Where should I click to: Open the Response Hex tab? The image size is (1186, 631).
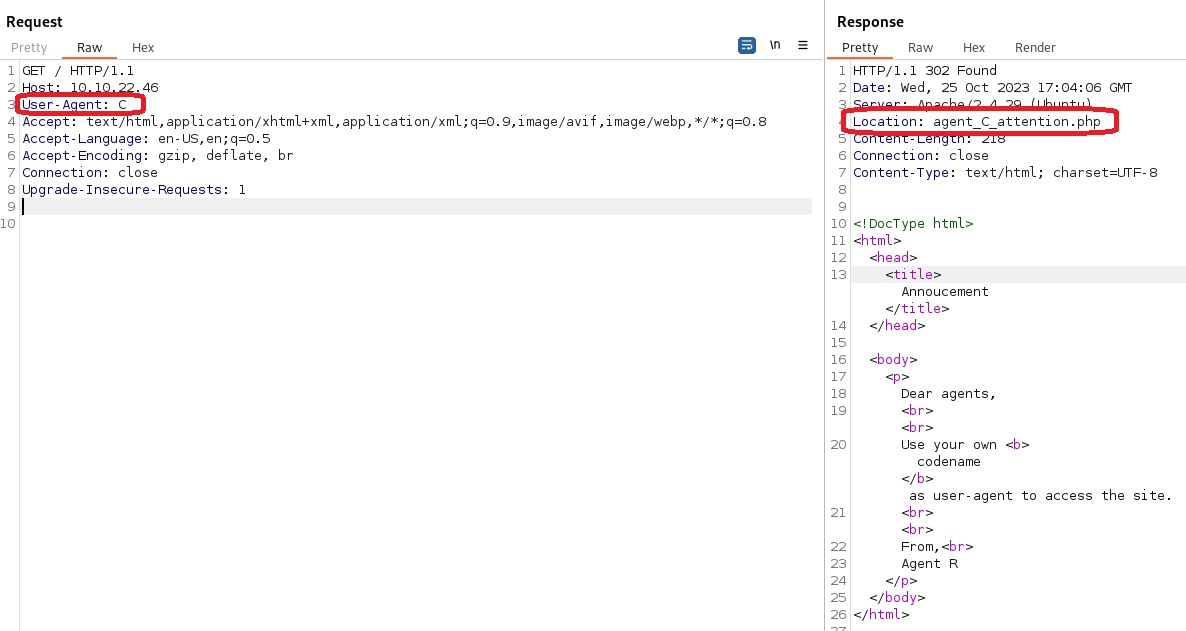973,48
